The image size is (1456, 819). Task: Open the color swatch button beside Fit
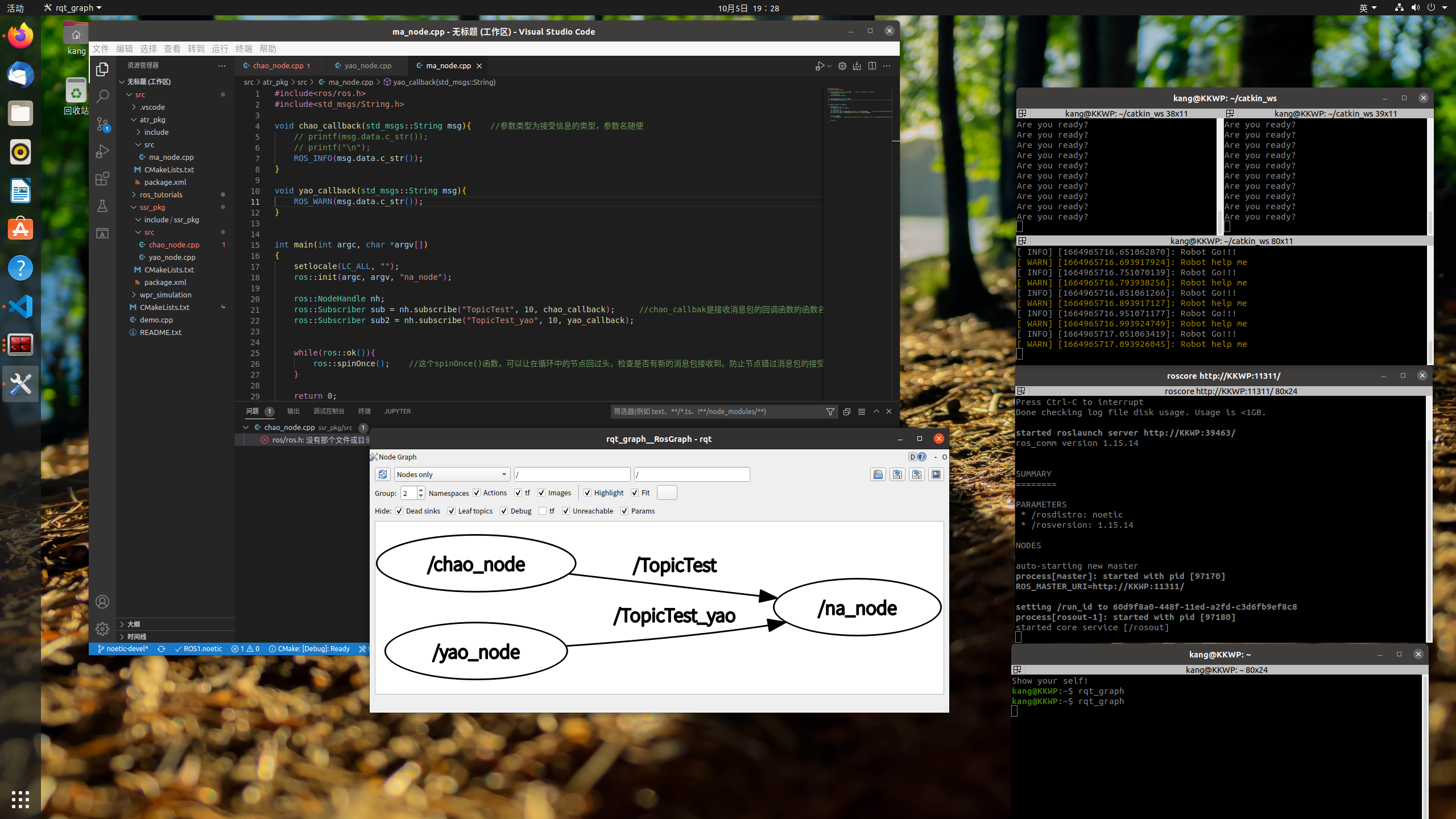coord(667,493)
